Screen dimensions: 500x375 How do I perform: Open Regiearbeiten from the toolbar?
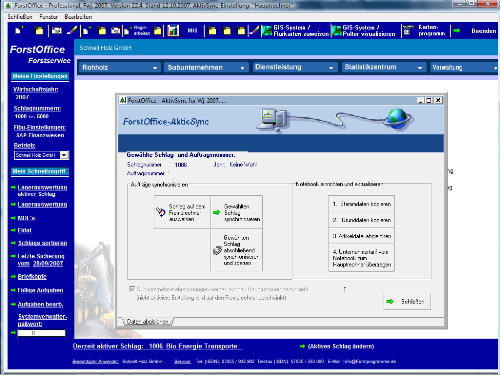(x=137, y=31)
